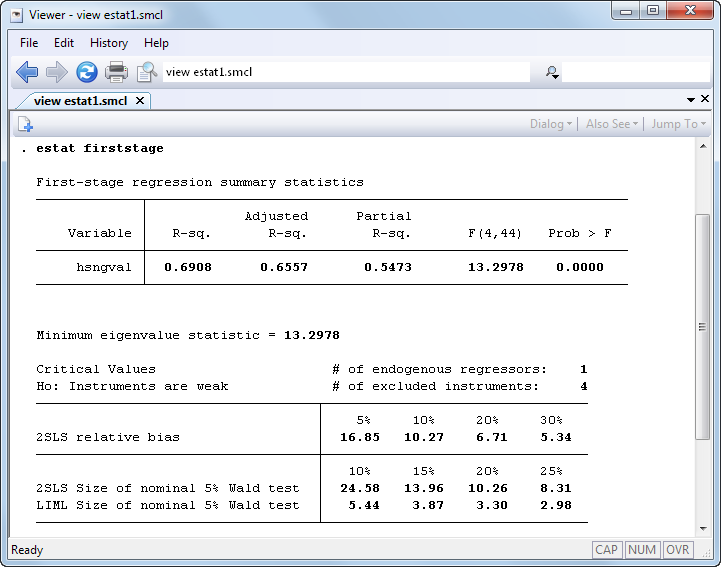Click the Prob > F value 0.0000

pyautogui.click(x=580, y=267)
